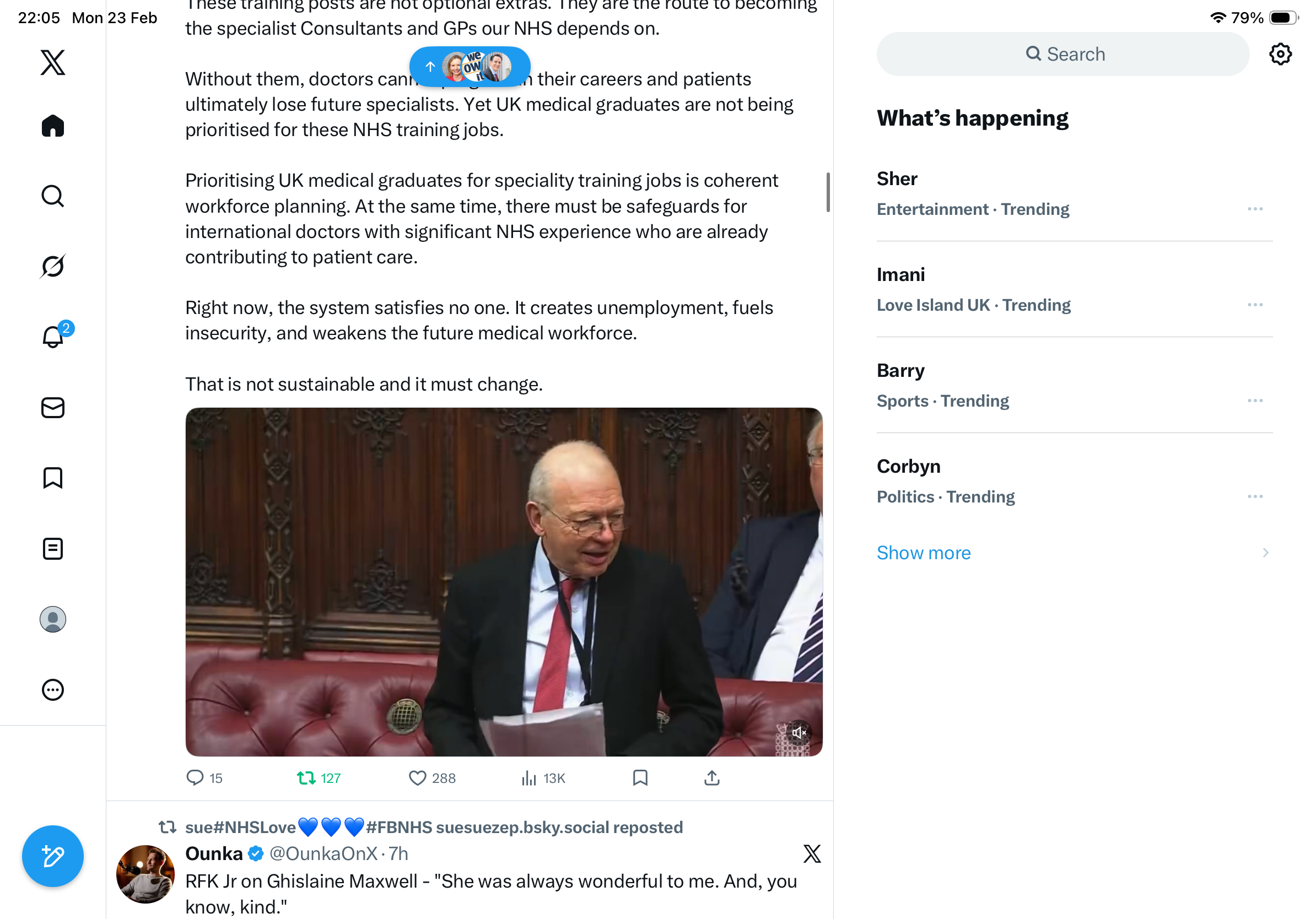Open profile avatar in sidebar
1316x919 pixels.
point(53,619)
